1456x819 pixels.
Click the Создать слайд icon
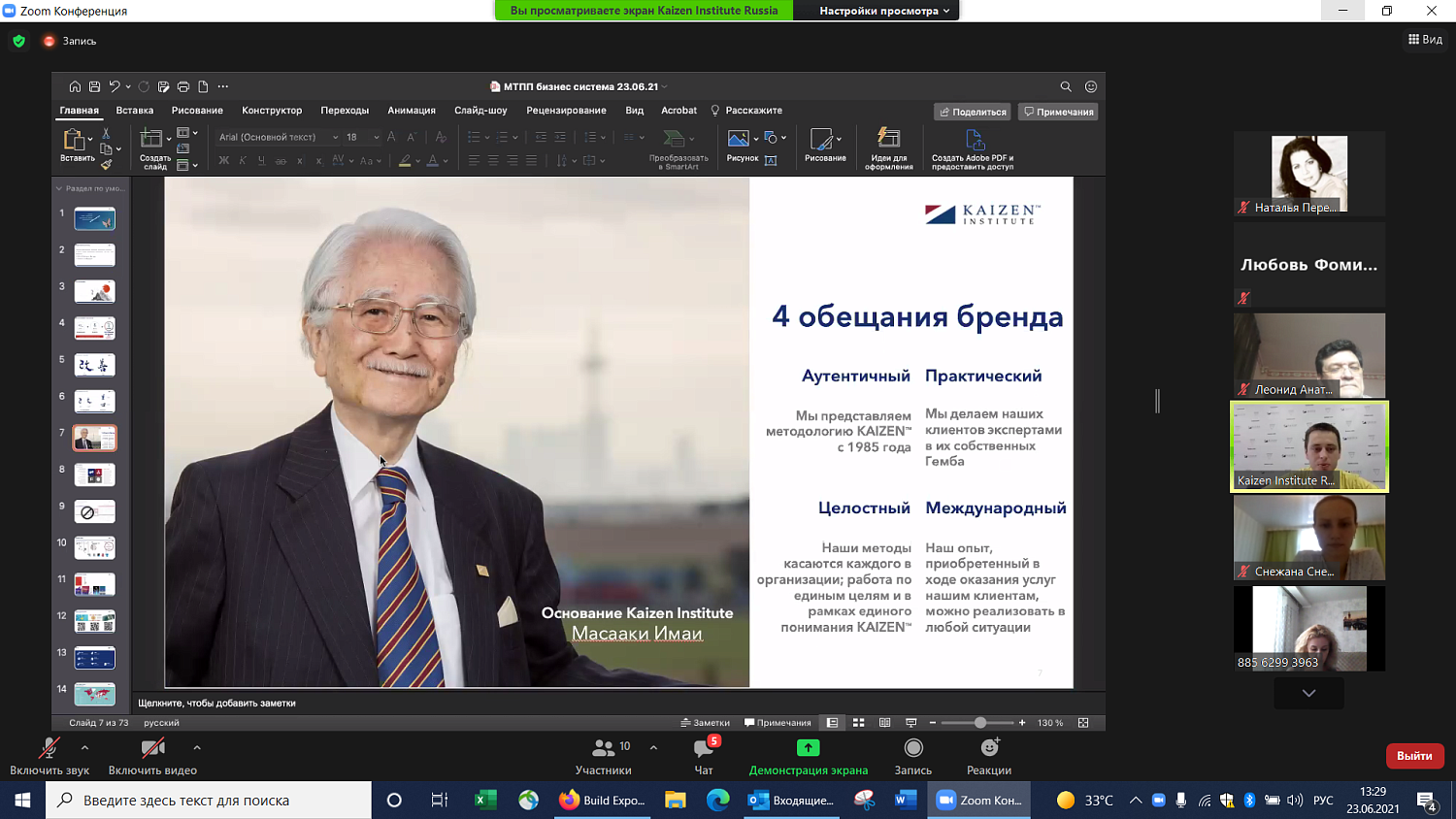click(x=151, y=139)
